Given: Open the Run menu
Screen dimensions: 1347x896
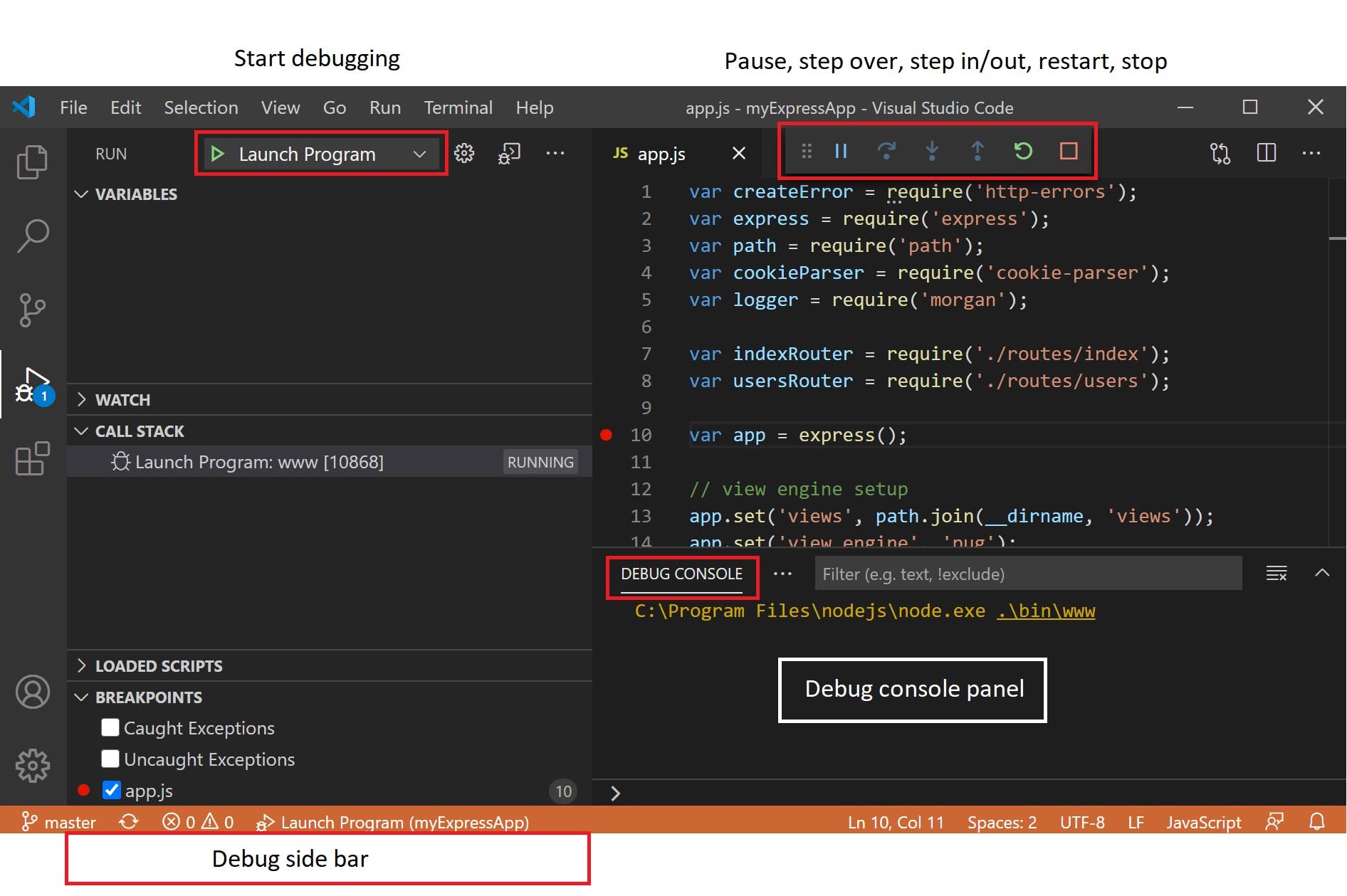Looking at the screenshot, I should point(384,107).
